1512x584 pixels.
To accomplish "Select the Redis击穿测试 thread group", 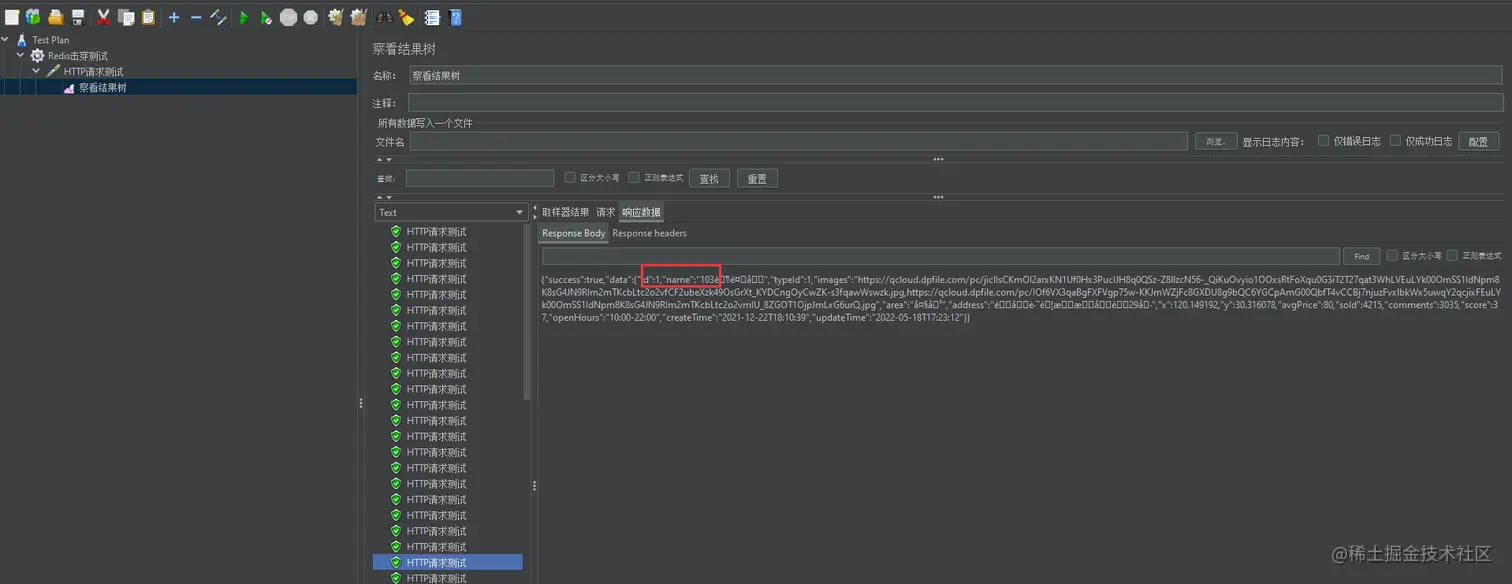I will tap(78, 56).
